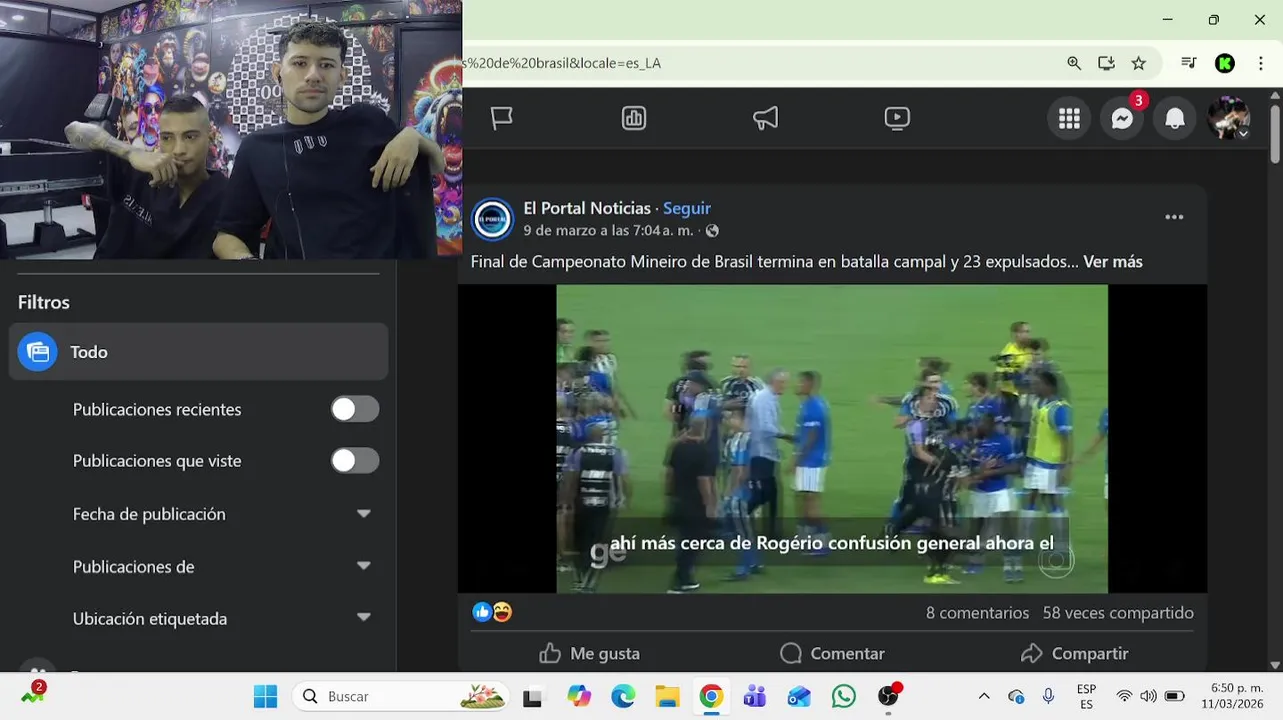The width and height of the screenshot is (1283, 720).
Task: Click the Windows Buscar search box
Action: [x=401, y=696]
